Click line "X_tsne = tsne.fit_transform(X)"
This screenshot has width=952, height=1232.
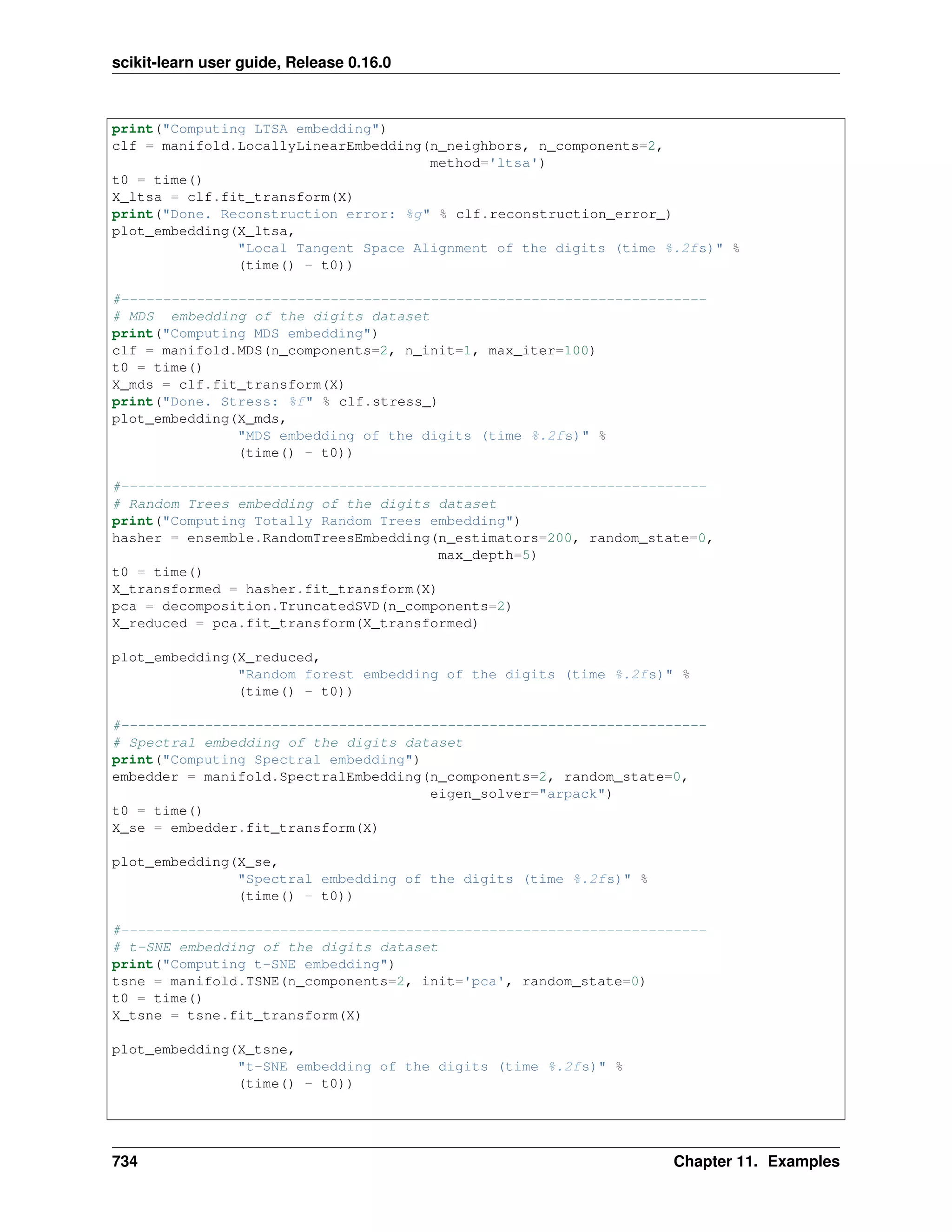[x=236, y=1015]
